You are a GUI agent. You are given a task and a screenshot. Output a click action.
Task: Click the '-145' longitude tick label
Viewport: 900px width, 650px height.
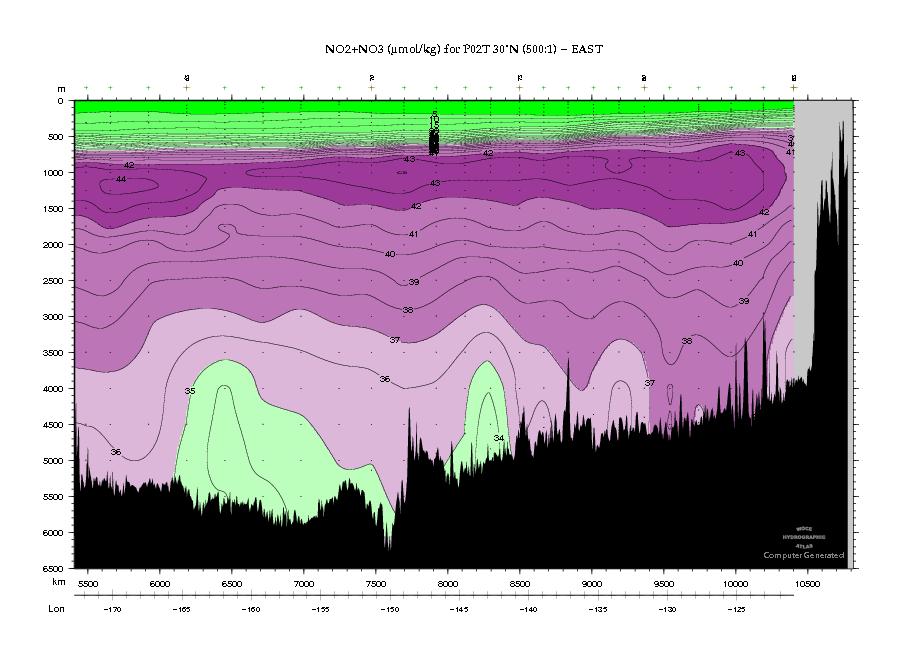[x=459, y=609]
